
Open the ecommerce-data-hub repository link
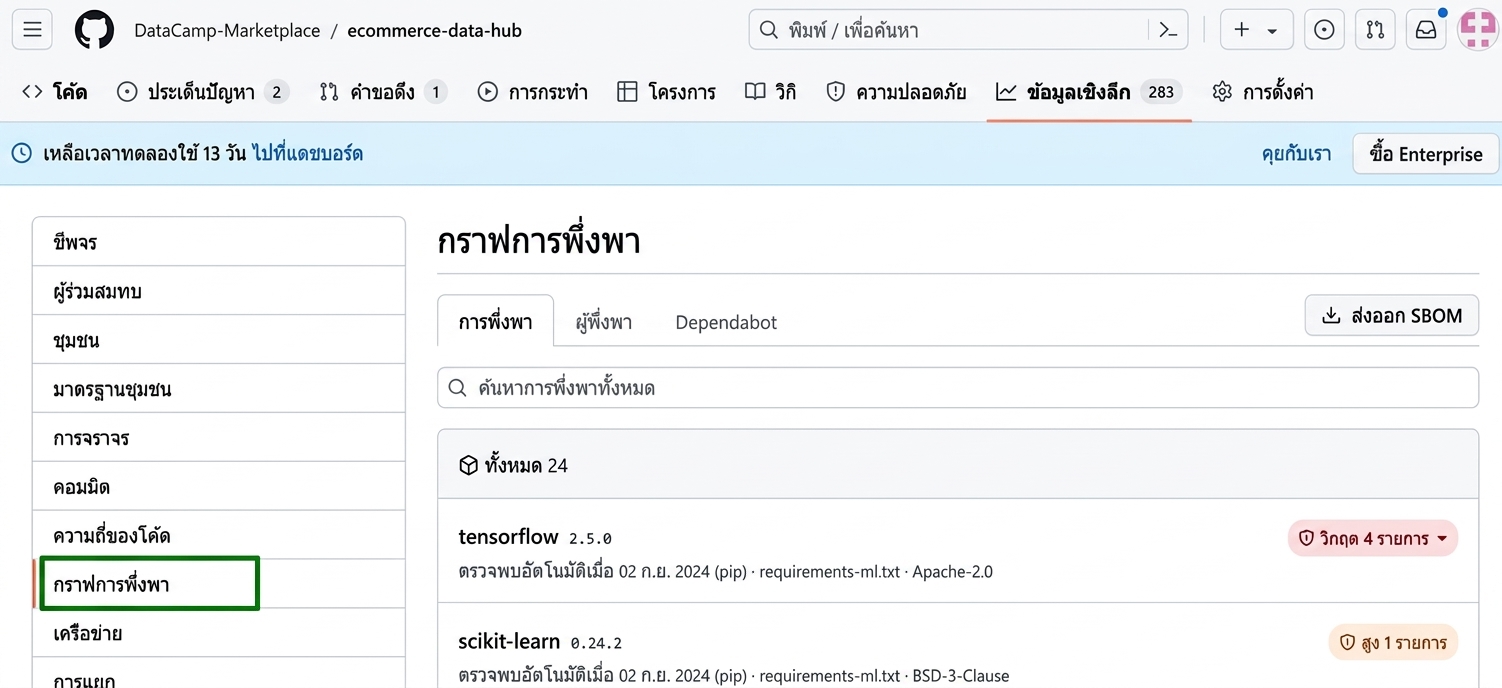coord(434,30)
